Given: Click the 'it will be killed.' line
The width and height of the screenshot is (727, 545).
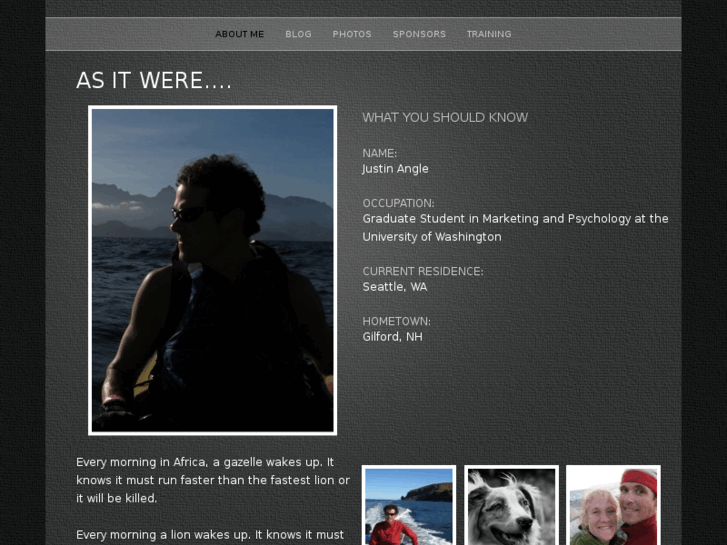Looking at the screenshot, I should (x=116, y=499).
